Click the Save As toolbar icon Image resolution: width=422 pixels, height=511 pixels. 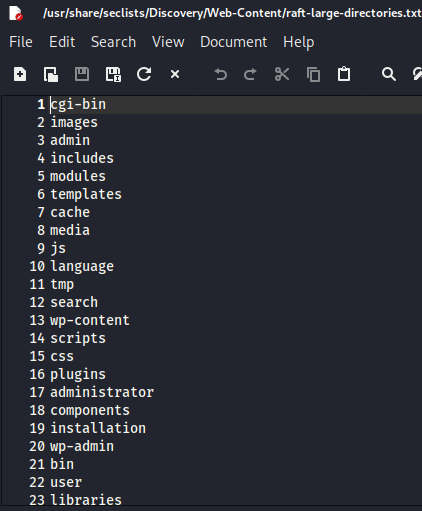(113, 74)
